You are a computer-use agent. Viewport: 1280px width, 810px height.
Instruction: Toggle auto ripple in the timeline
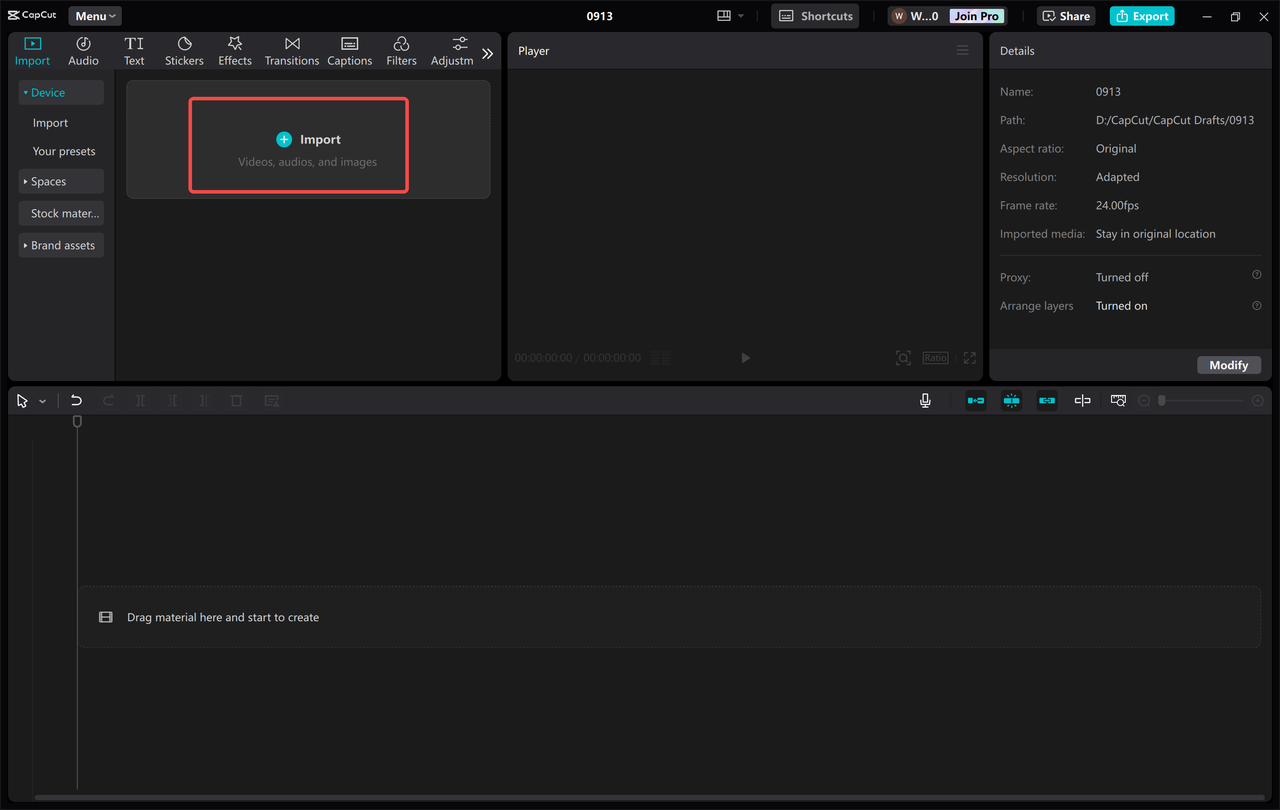coord(975,400)
